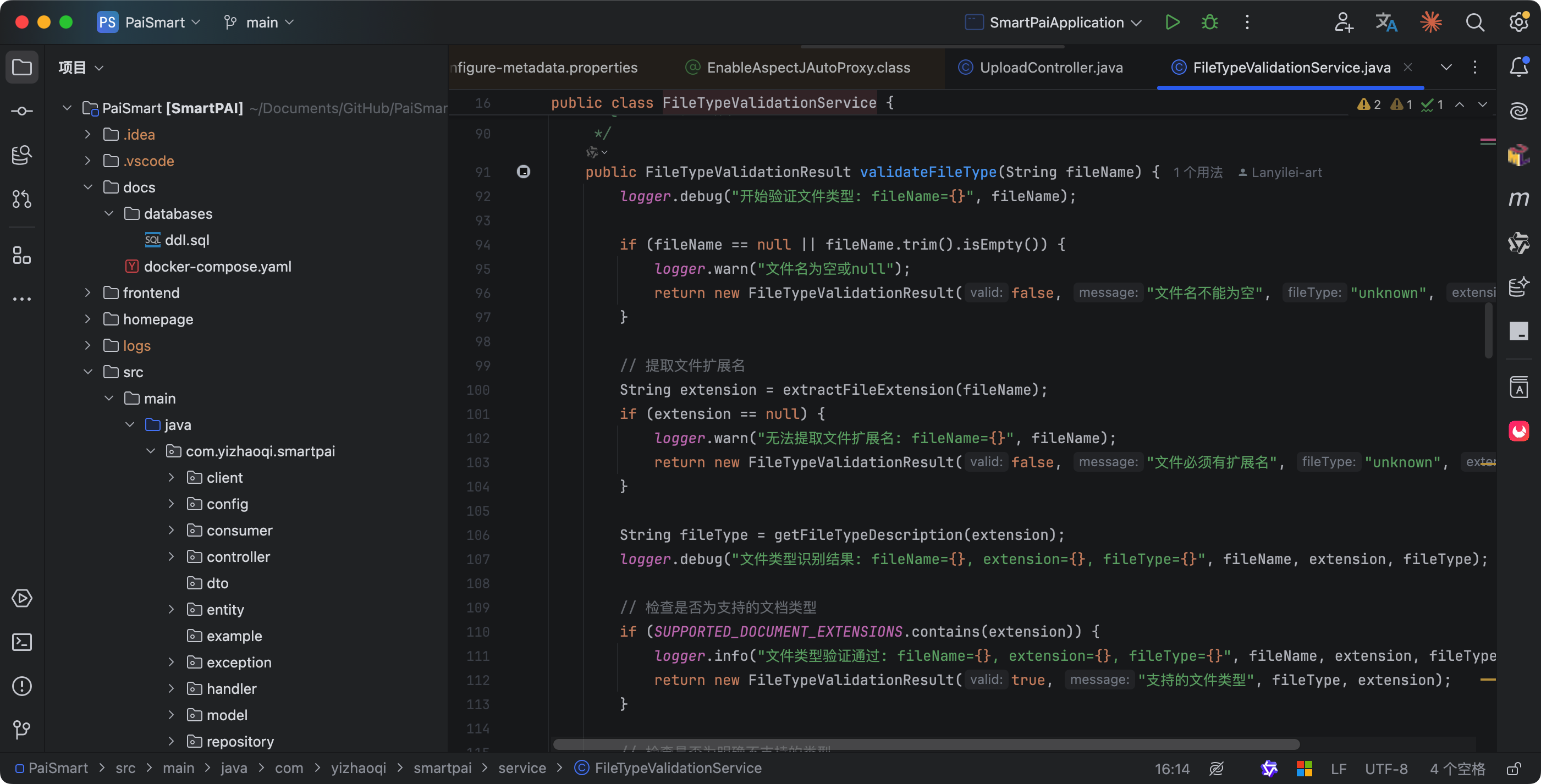The width and height of the screenshot is (1541, 784).
Task: Expand the frontend folder
Action: click(x=88, y=293)
